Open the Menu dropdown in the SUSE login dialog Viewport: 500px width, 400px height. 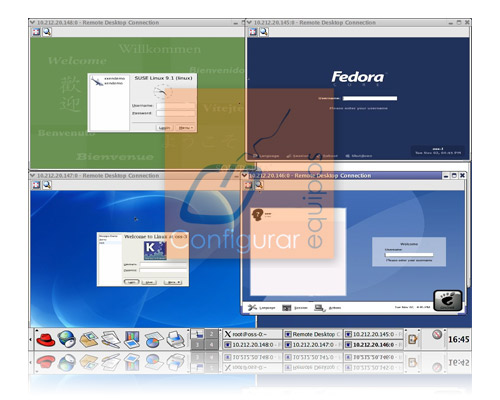[x=185, y=128]
